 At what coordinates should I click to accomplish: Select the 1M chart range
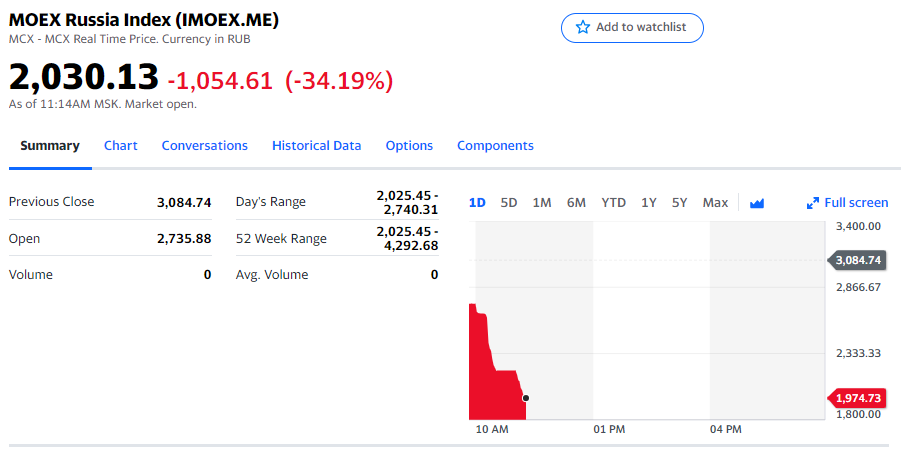point(542,203)
